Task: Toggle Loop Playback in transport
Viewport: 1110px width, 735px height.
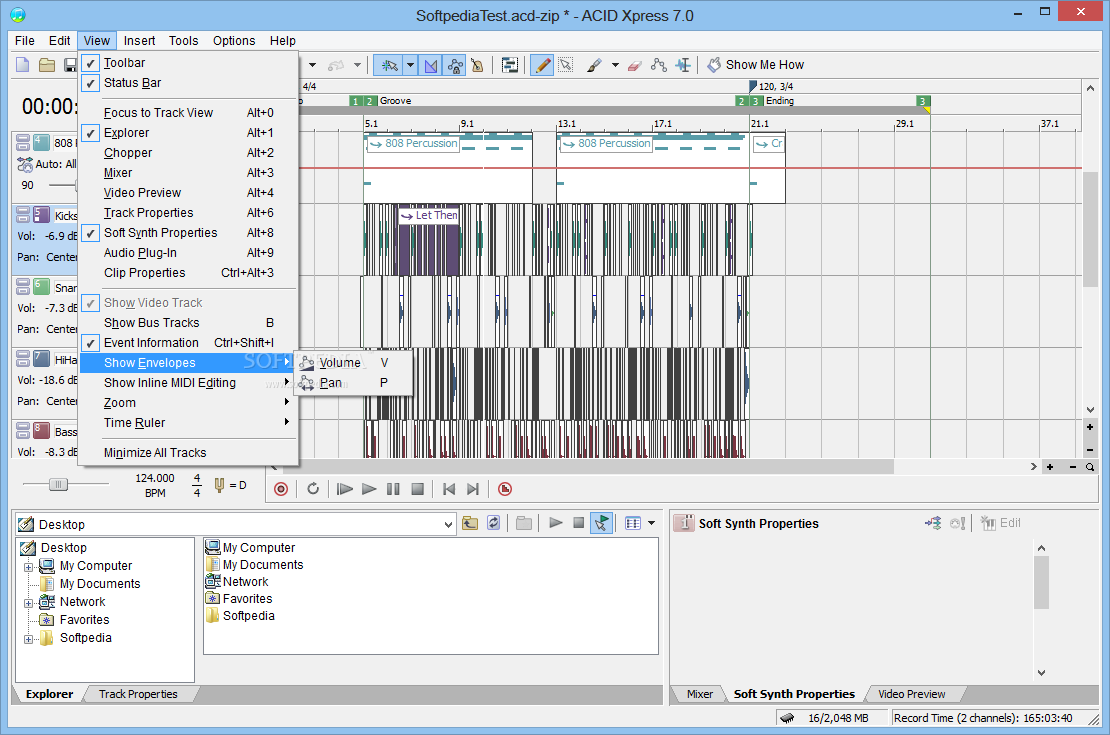Action: click(313, 489)
